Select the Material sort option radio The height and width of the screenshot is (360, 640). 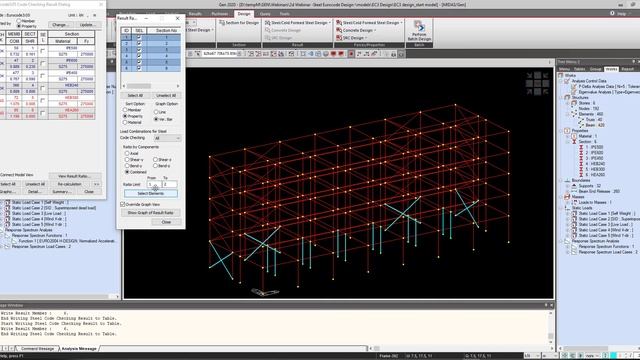coord(126,122)
